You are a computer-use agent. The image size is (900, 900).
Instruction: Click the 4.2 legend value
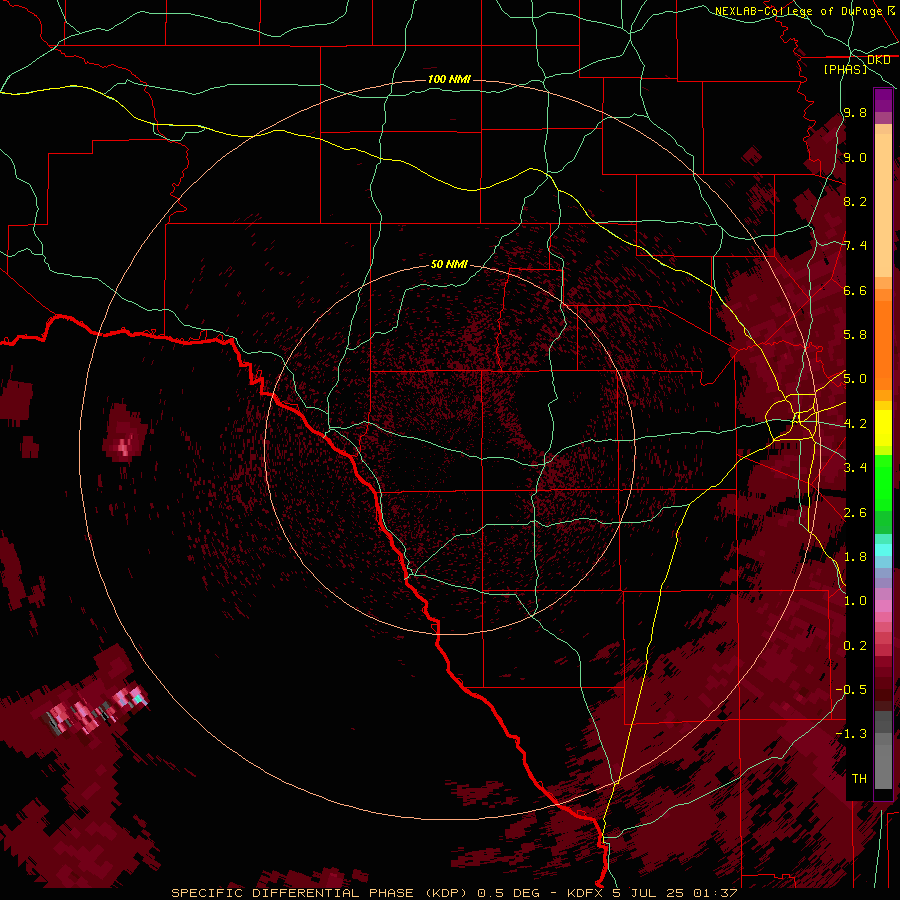pos(855,424)
